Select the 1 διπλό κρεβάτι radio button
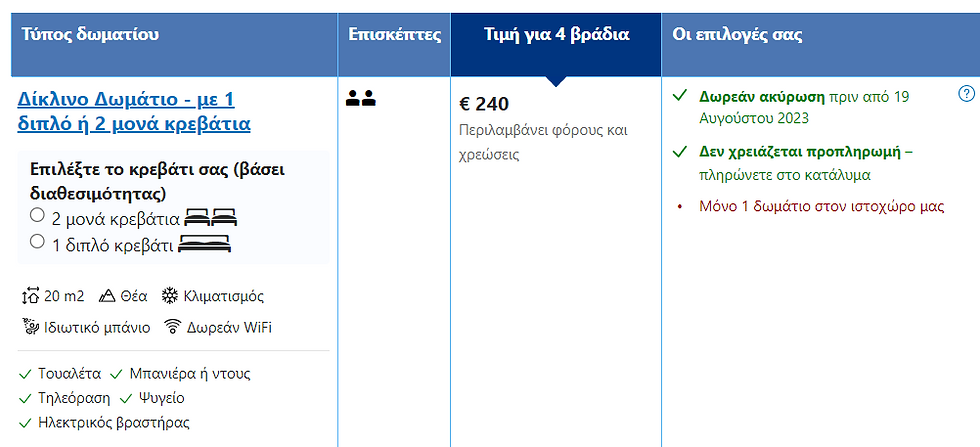Viewport: 980px width, 447px height. (37, 241)
